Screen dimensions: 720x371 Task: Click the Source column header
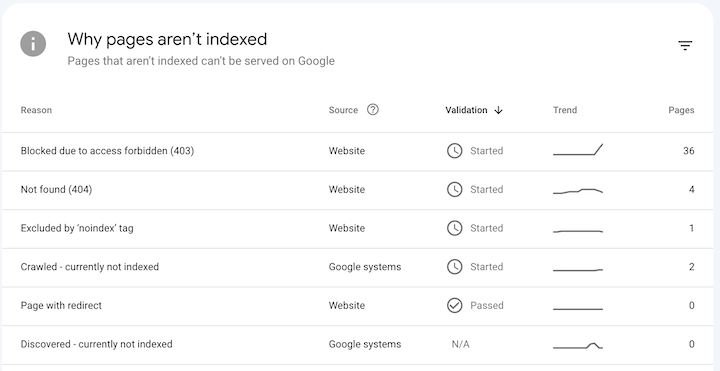[x=343, y=110]
